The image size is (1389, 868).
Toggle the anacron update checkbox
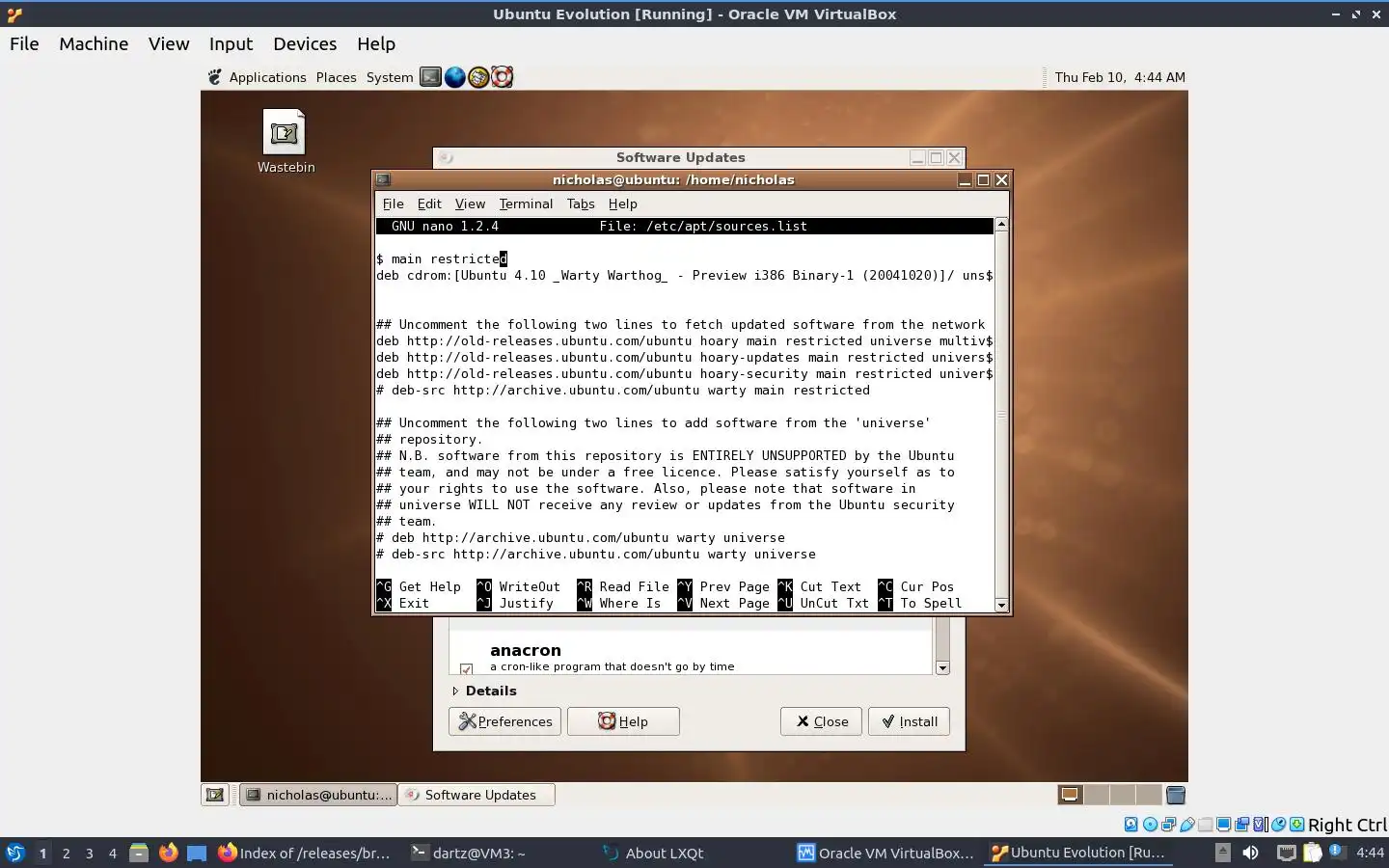(x=467, y=668)
